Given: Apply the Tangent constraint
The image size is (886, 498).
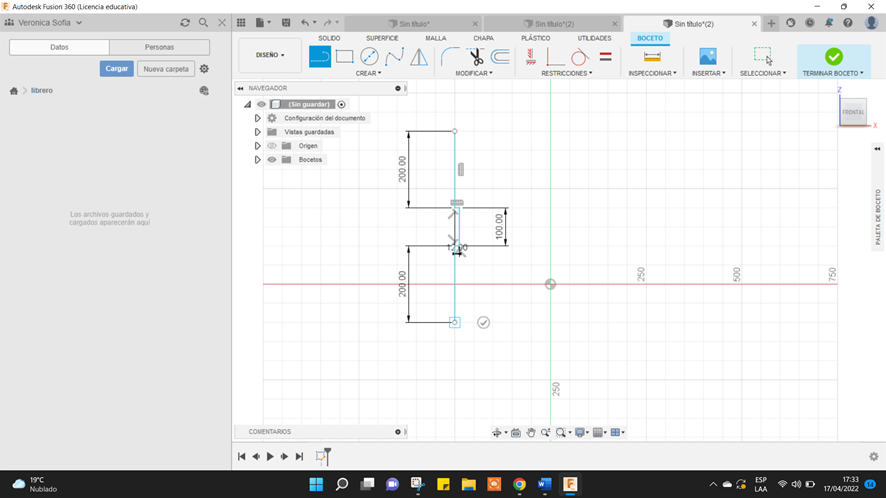Looking at the screenshot, I should [x=579, y=57].
